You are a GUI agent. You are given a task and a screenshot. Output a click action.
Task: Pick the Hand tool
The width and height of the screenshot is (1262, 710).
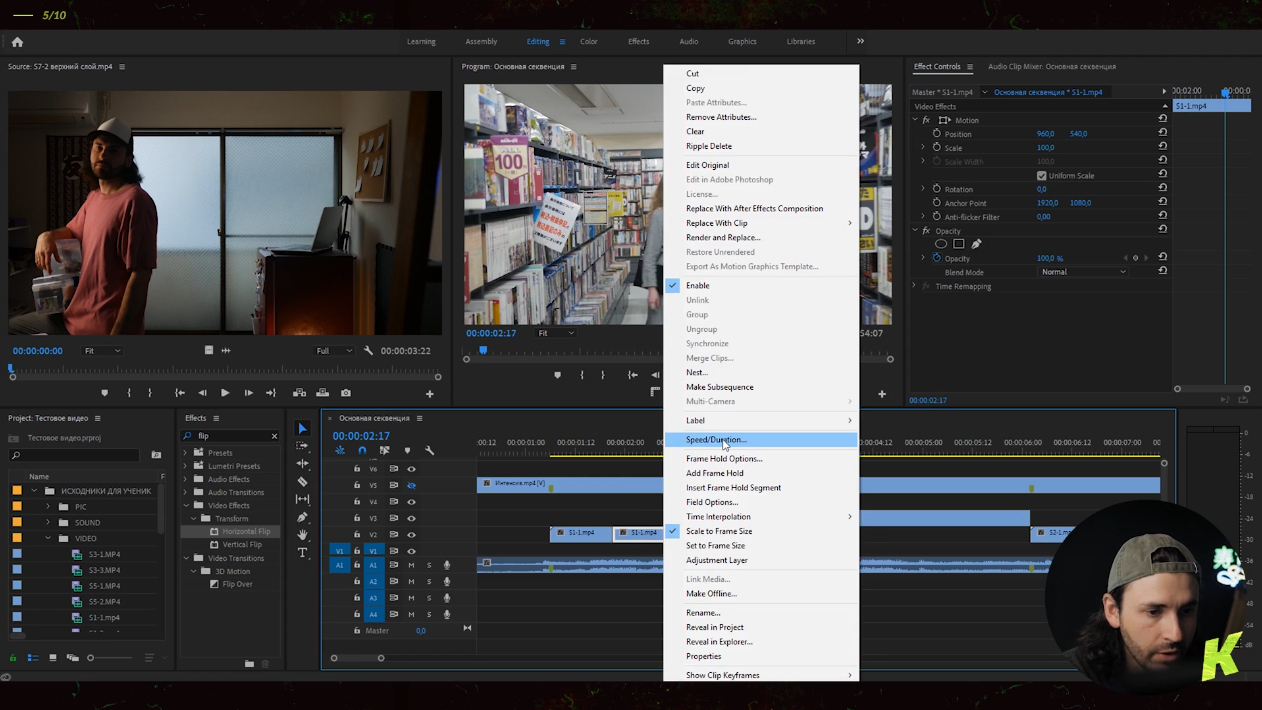tap(303, 535)
